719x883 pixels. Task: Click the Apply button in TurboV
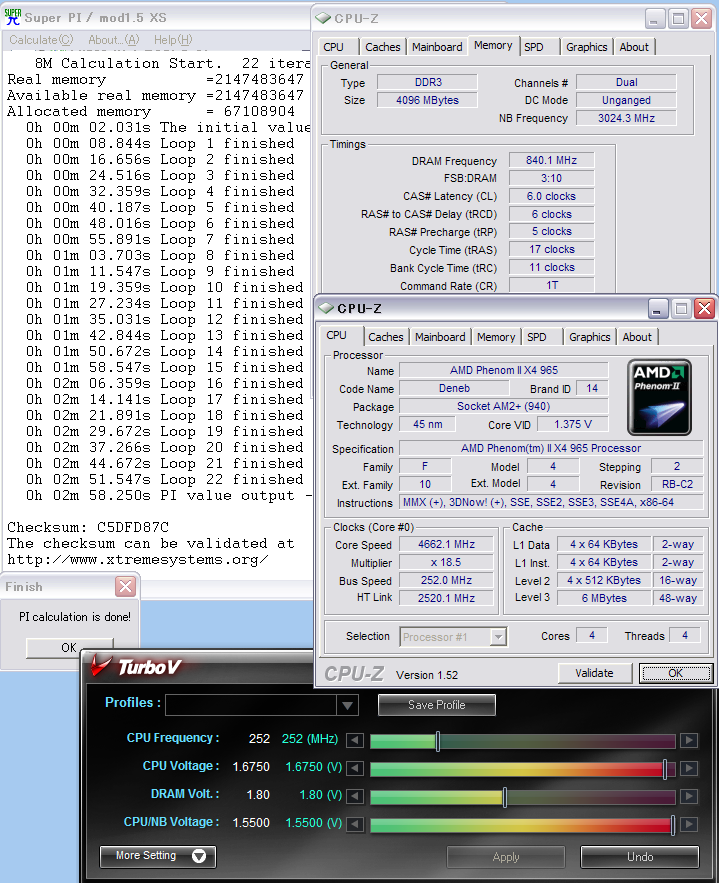click(506, 857)
